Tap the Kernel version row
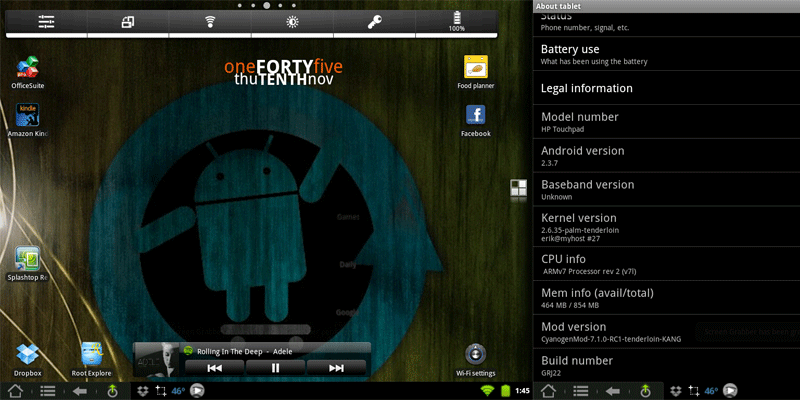The width and height of the screenshot is (800, 400). [x=666, y=227]
